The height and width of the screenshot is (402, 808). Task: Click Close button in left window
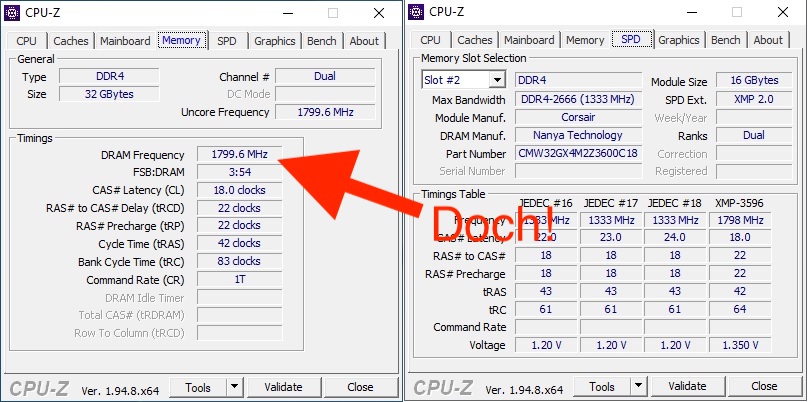360,387
